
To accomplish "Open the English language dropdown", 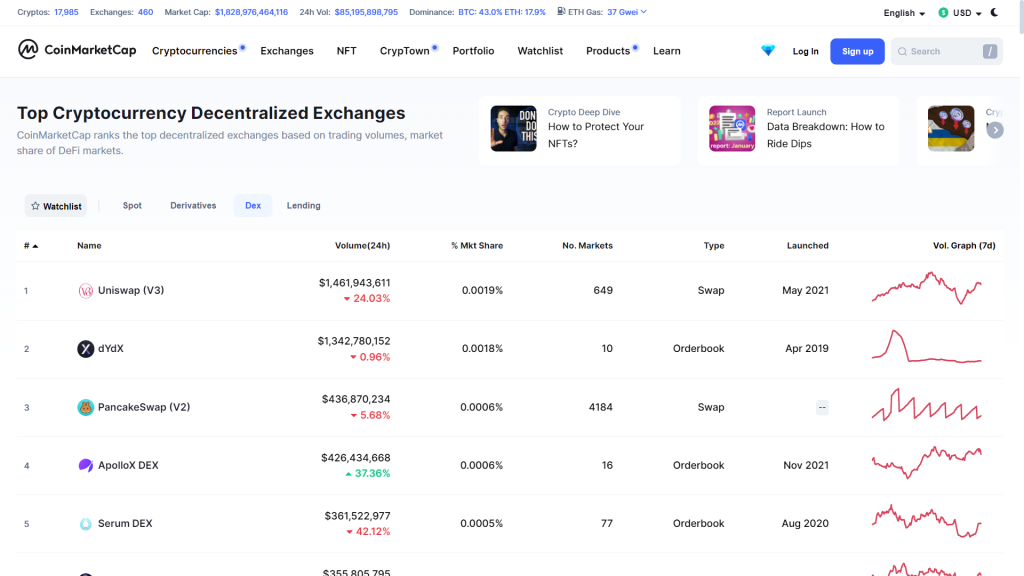I will pos(904,13).
